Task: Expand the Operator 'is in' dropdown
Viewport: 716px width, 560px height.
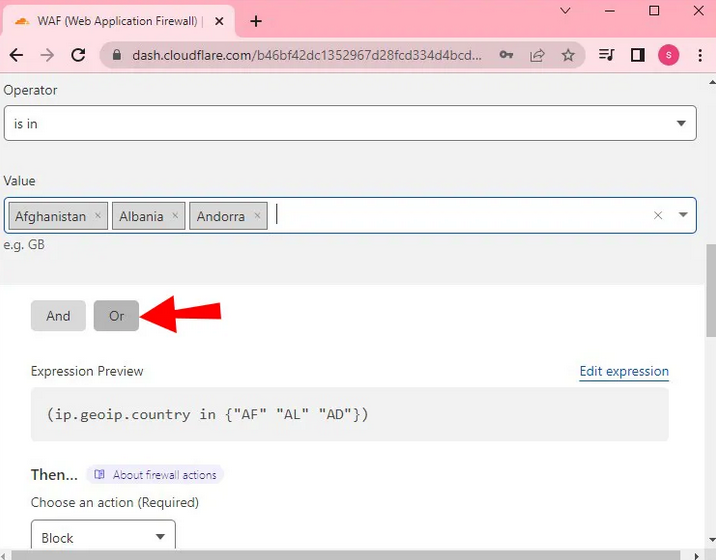Action: pyautogui.click(x=683, y=124)
